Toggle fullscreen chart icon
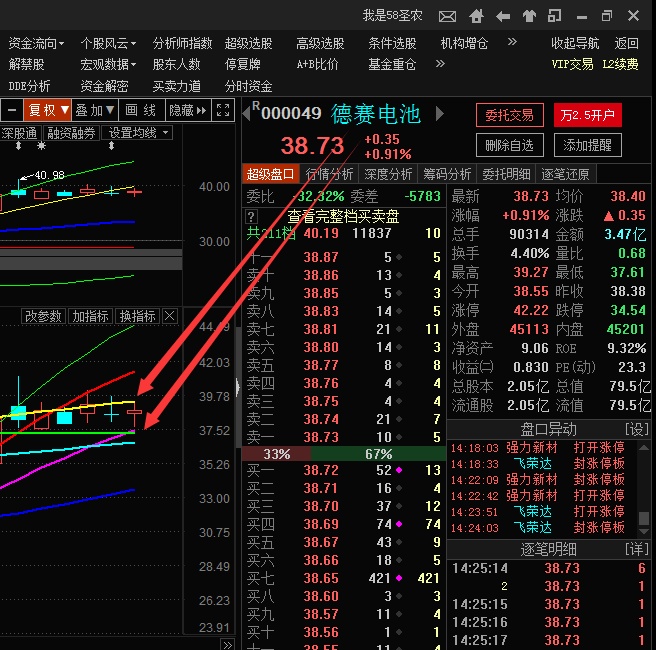This screenshot has height=650, width=656. (x=223, y=110)
